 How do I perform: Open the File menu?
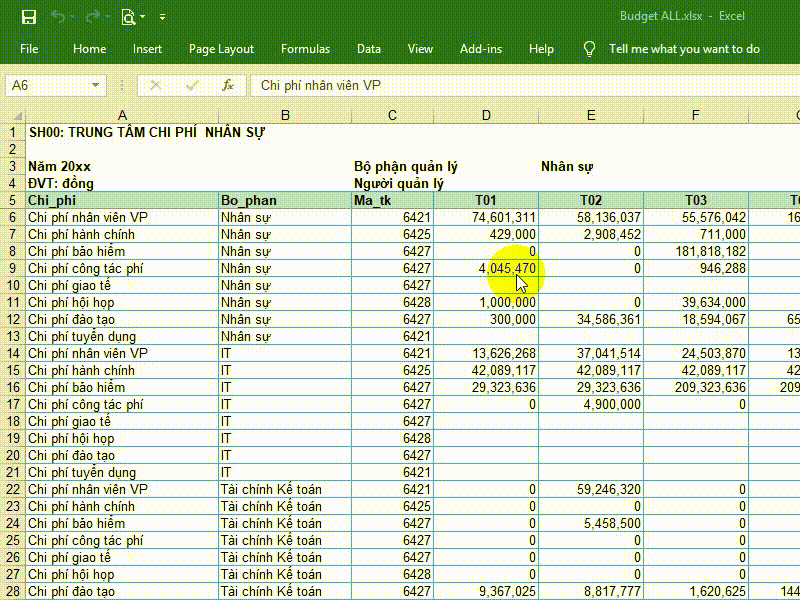(29, 49)
